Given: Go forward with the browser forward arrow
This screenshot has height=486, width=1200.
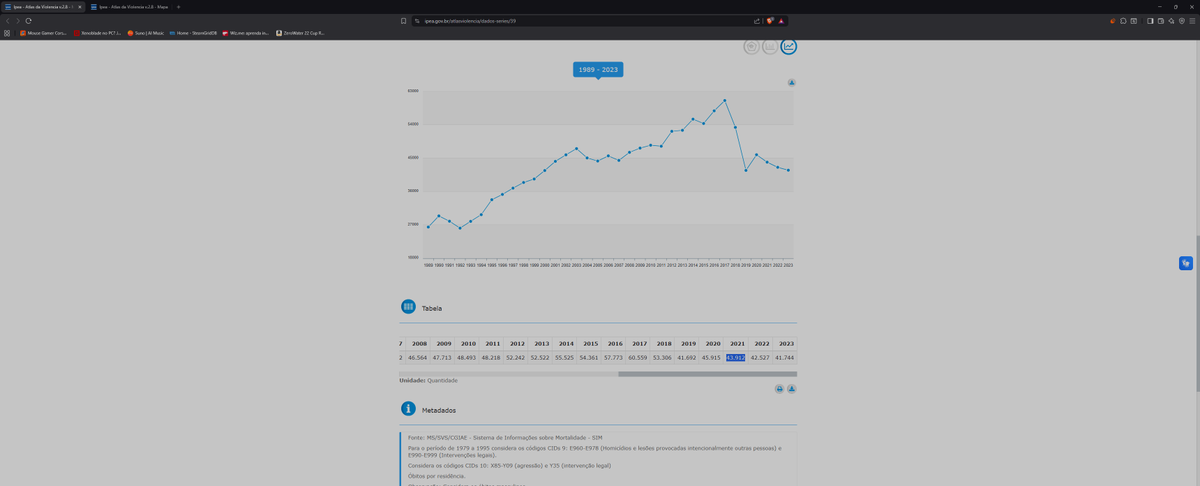Looking at the screenshot, I should 18,20.
